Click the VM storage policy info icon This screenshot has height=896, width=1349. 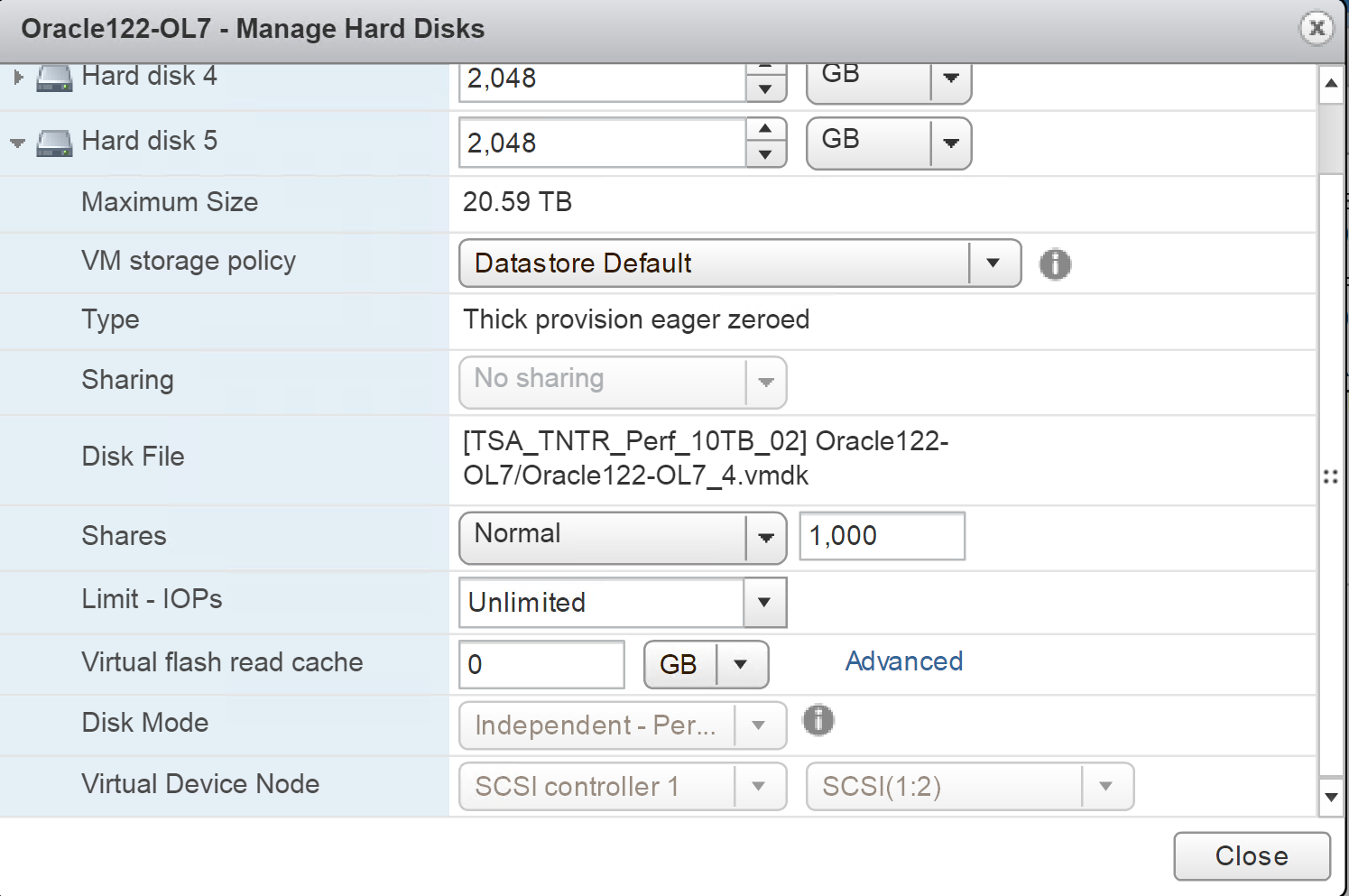point(1055,264)
